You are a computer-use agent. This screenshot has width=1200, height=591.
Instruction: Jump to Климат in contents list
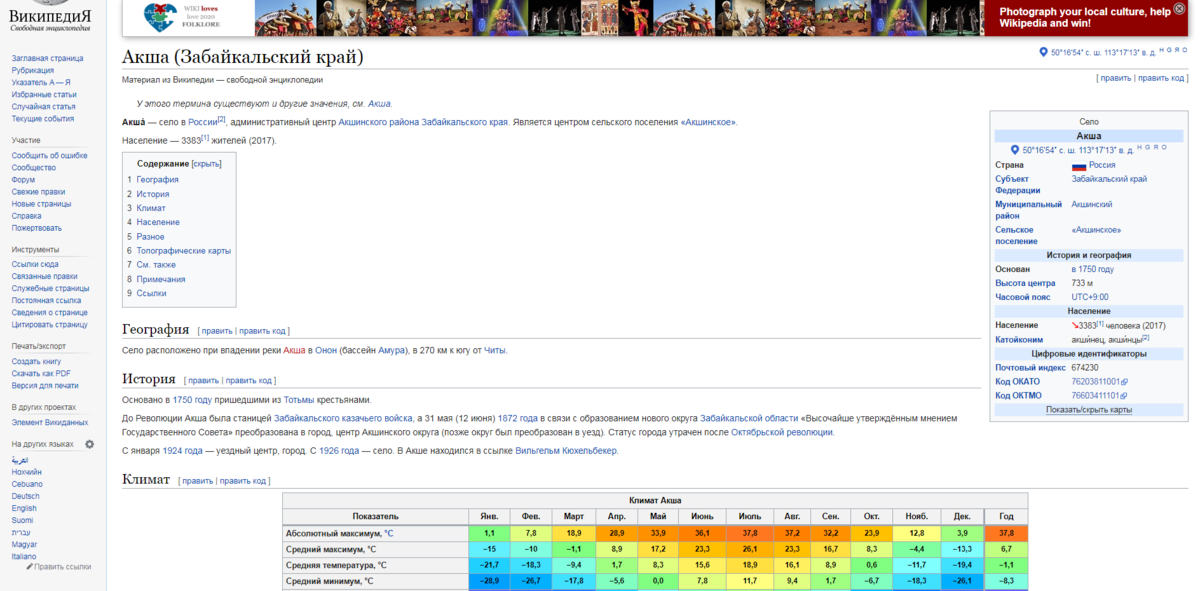click(x=151, y=208)
